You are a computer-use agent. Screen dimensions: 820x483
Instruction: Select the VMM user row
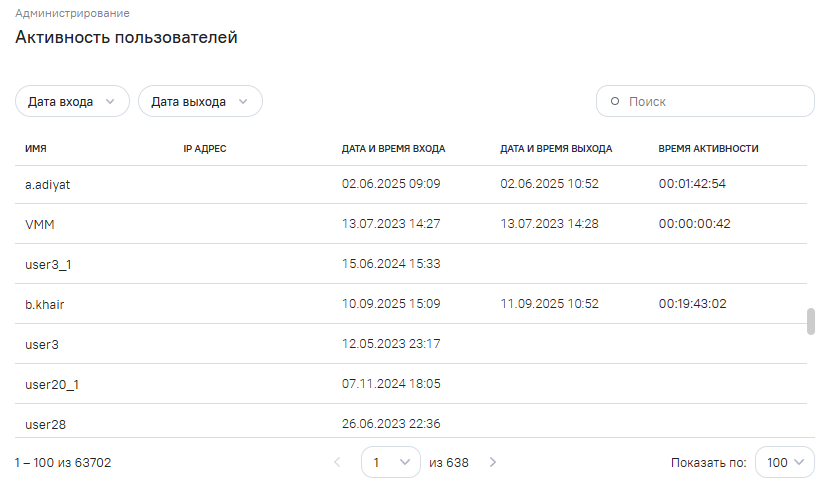coord(39,224)
